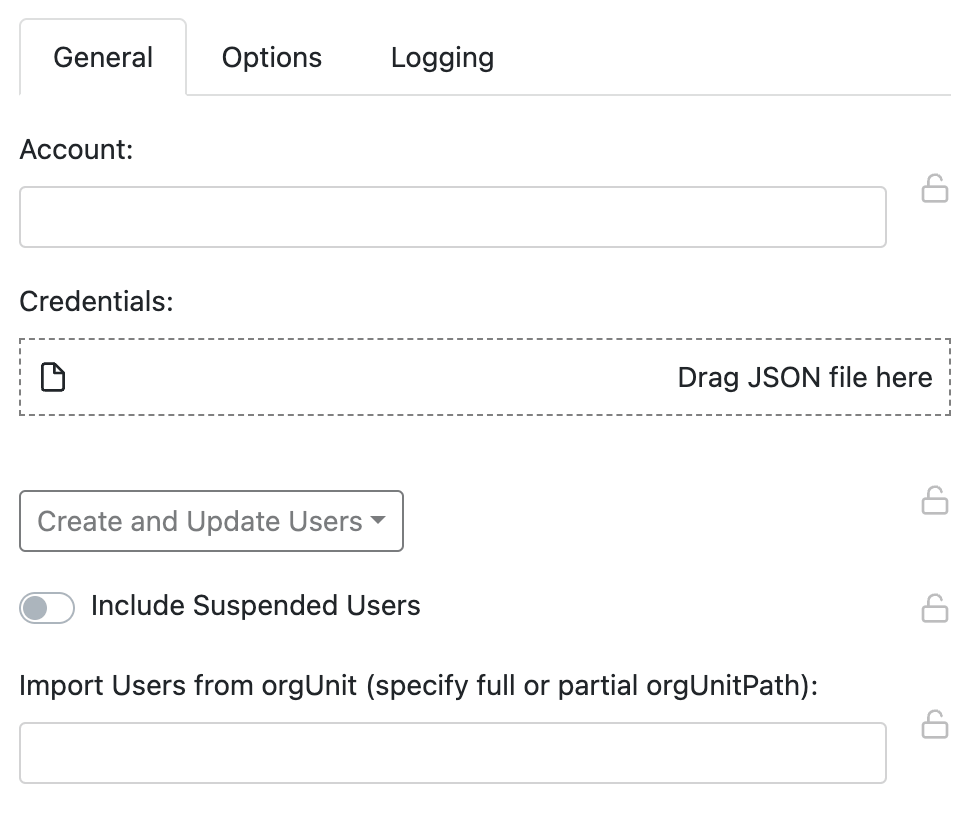Click the Drag JSON file here text

(804, 377)
